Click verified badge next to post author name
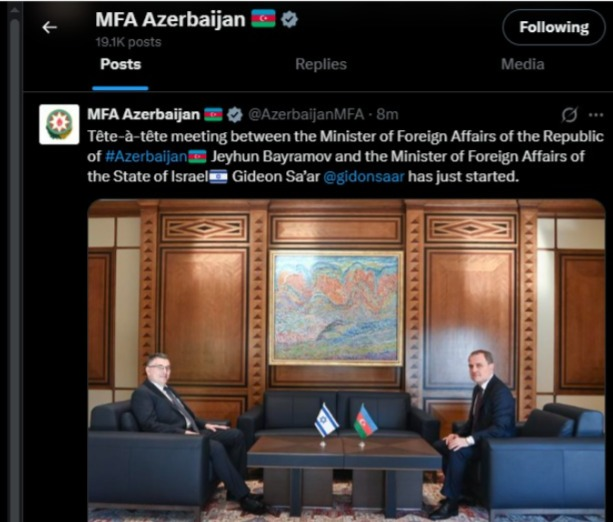This screenshot has height=522, width=613. (235, 115)
